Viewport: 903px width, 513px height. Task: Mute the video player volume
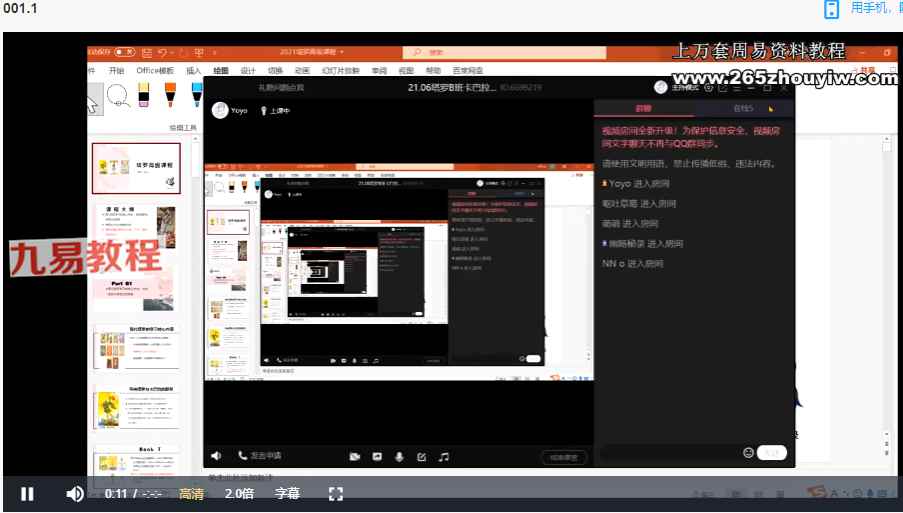click(x=75, y=494)
